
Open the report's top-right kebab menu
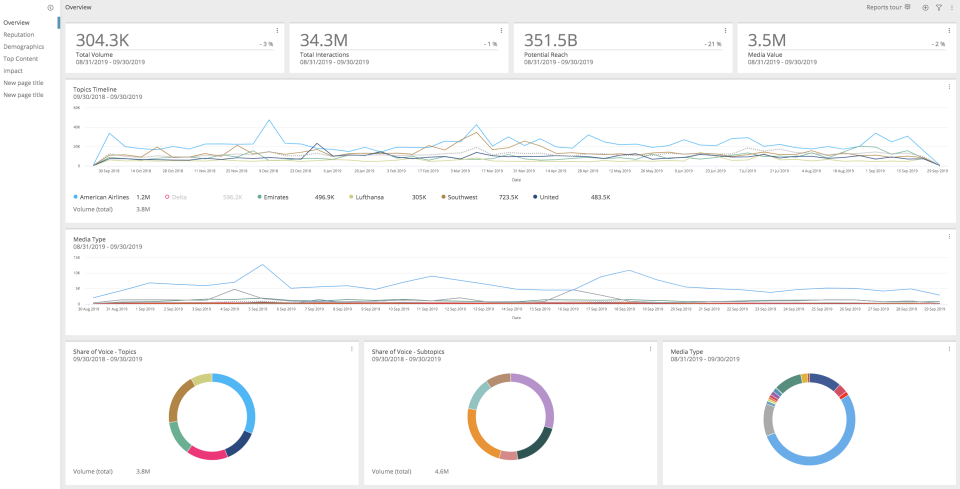950,7
